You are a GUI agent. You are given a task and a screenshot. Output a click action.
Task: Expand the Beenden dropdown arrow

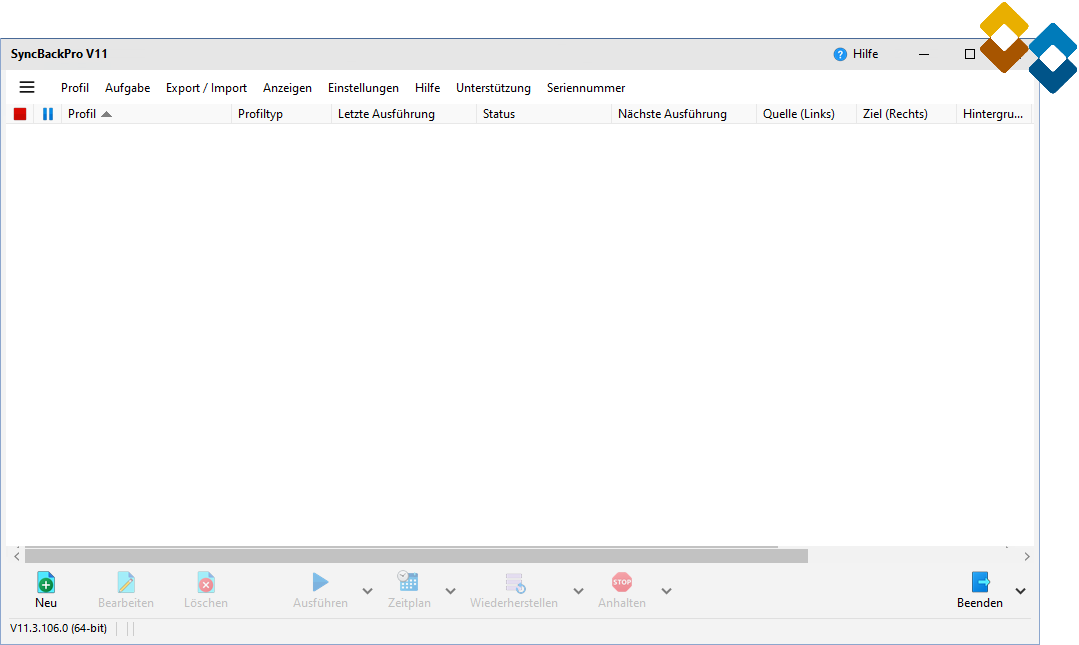(1021, 591)
